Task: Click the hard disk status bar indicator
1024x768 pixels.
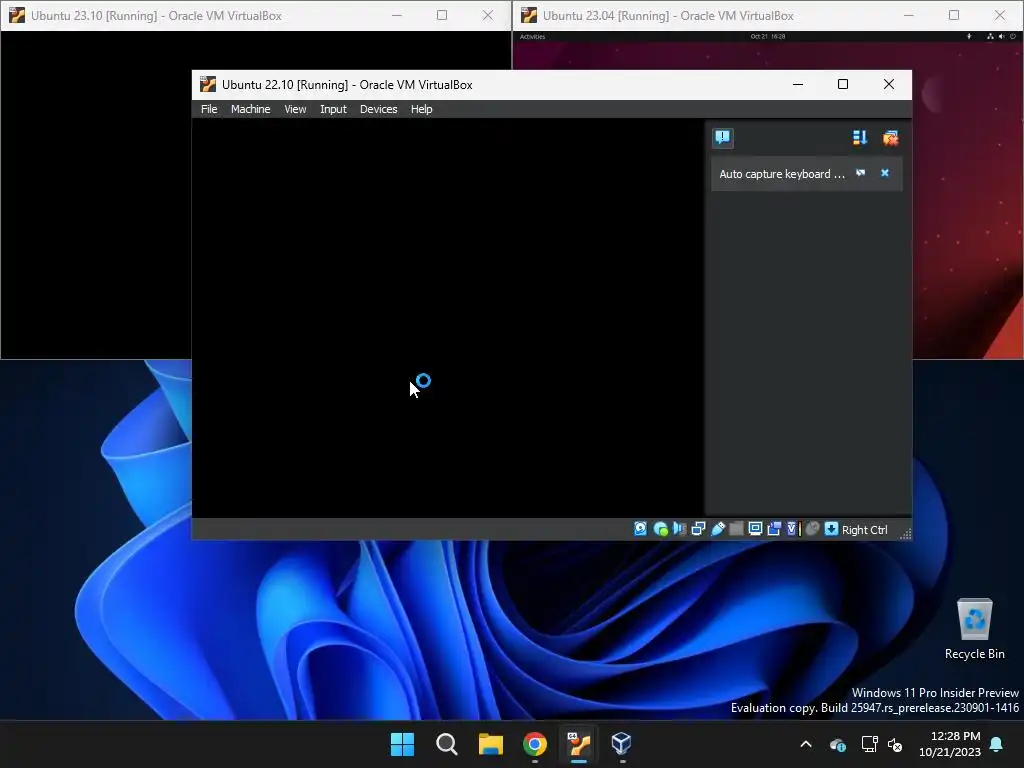Action: point(641,529)
